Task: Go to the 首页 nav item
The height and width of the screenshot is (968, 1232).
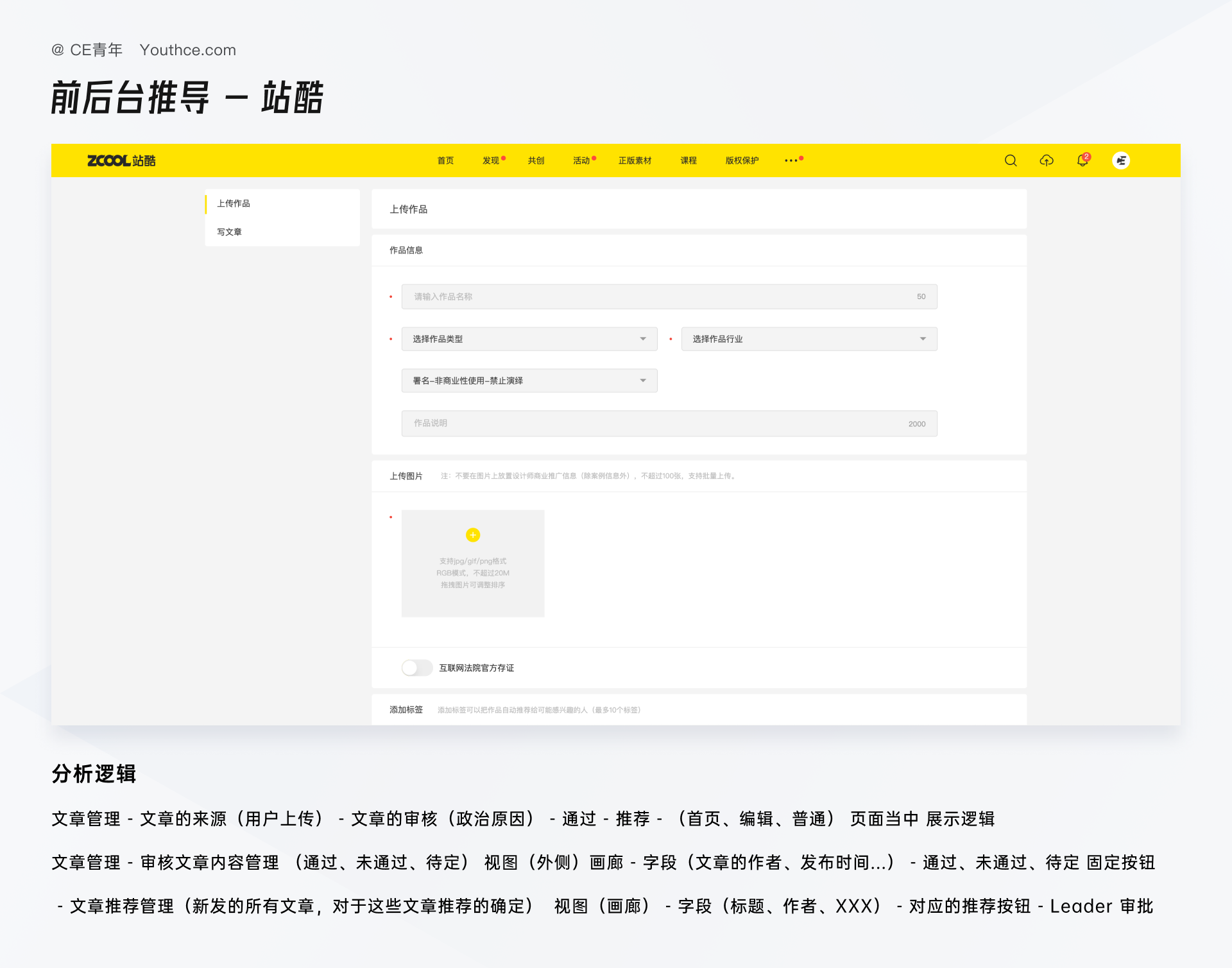Action: click(445, 160)
